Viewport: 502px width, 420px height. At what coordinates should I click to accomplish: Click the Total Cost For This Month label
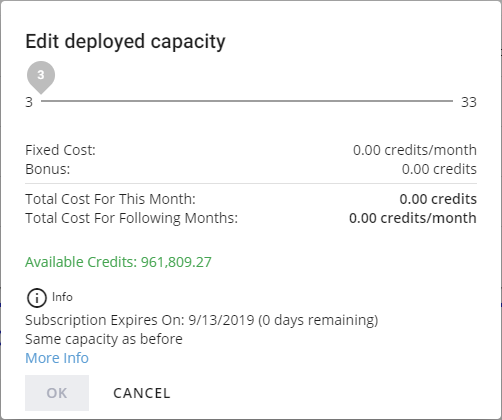tap(110, 199)
